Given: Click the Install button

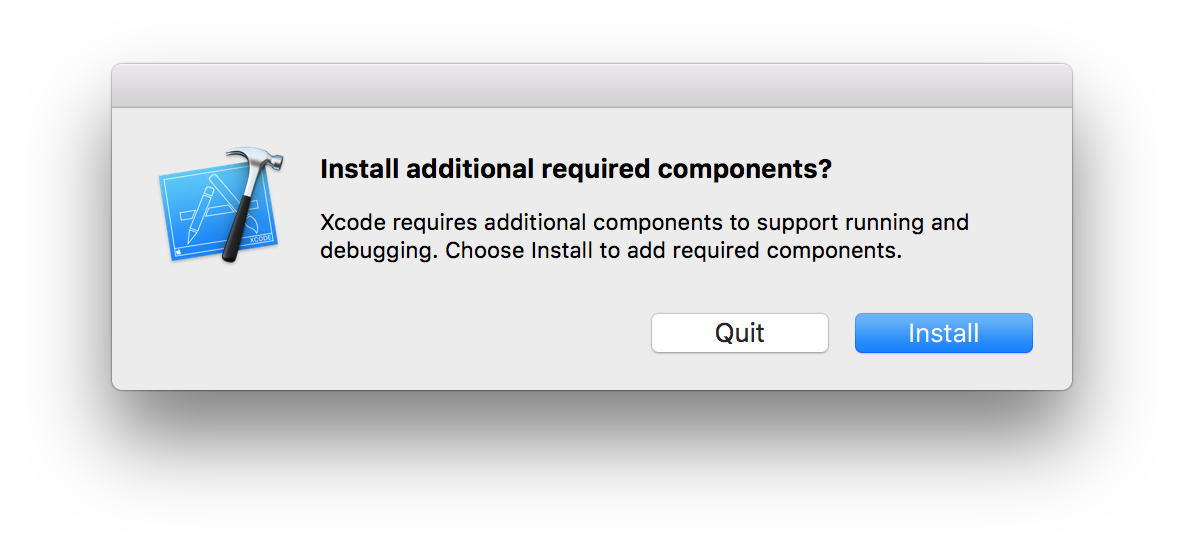Looking at the screenshot, I should click(943, 333).
